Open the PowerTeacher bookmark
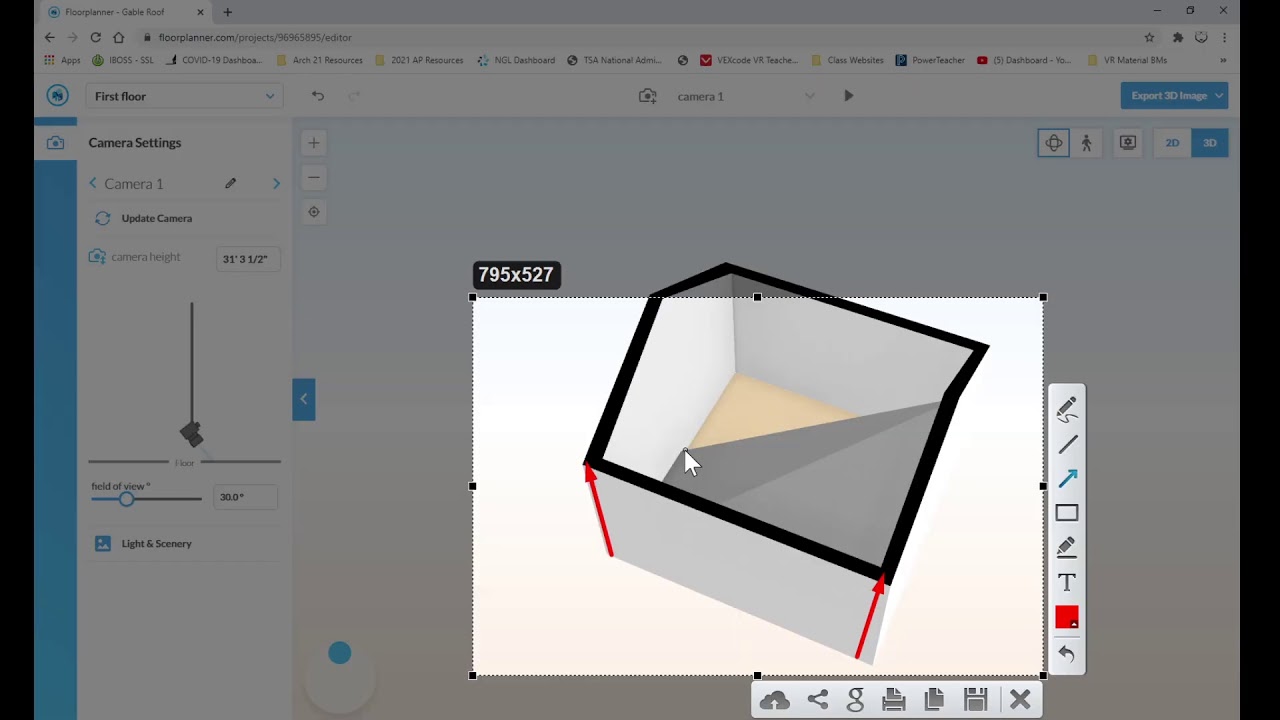Screen dimensions: 1280x720 point(929,60)
